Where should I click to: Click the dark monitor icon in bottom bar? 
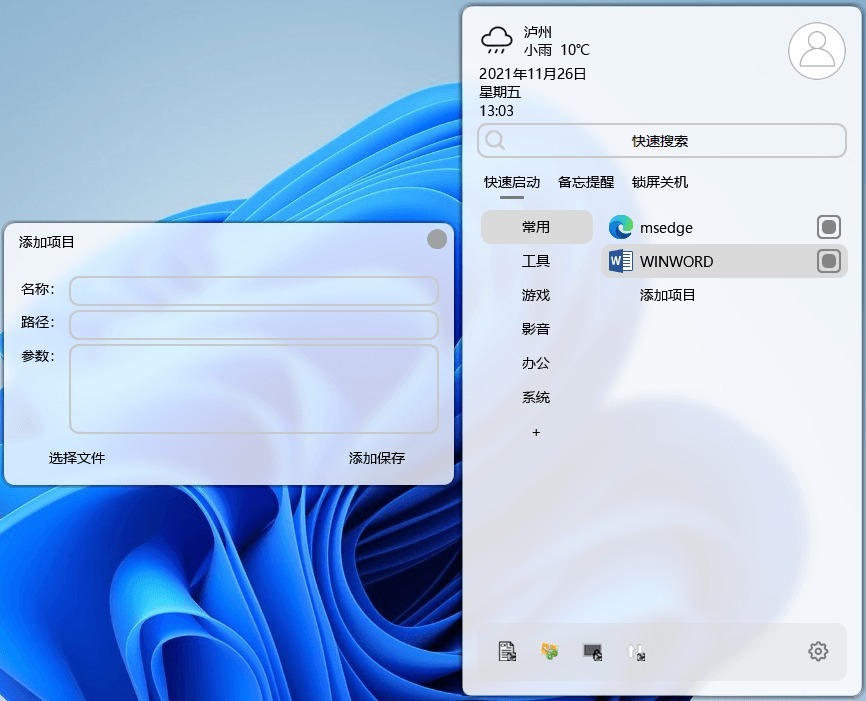click(593, 652)
